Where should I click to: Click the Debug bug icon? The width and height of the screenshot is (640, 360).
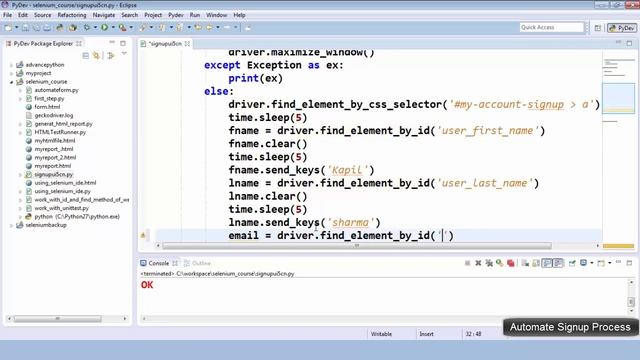tap(87, 27)
